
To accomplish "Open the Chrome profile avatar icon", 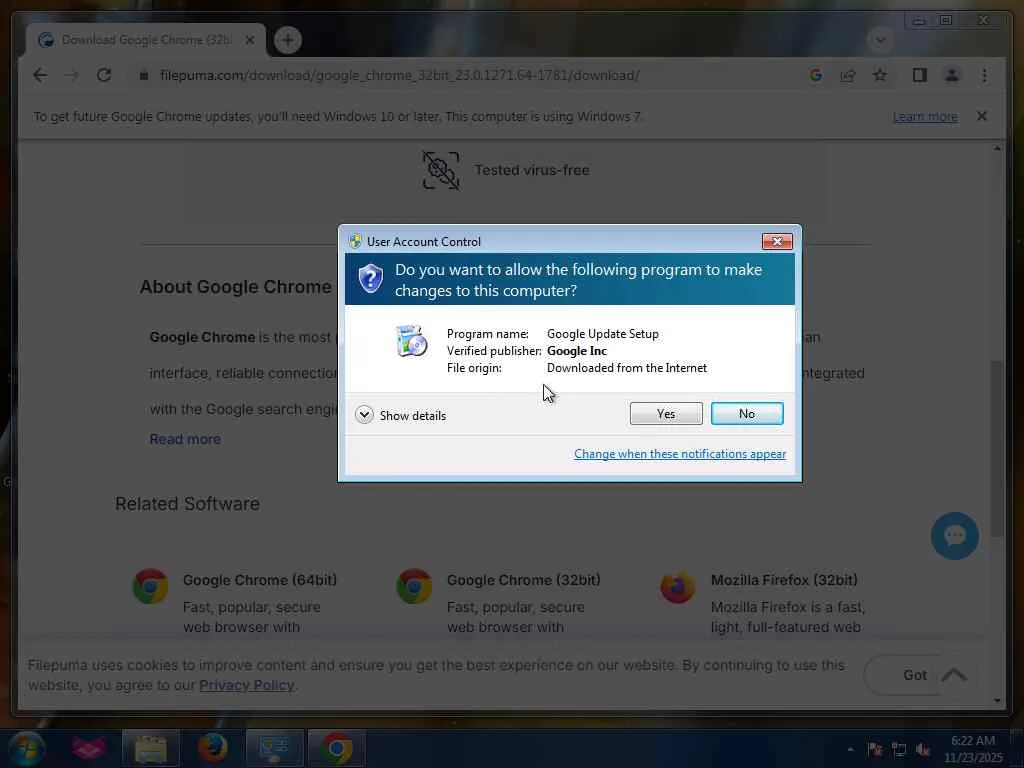I will 952,75.
